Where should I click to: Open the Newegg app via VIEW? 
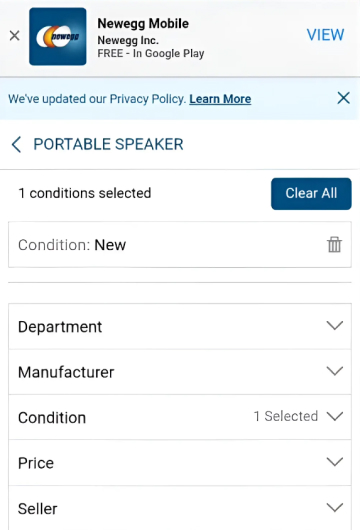coord(325,35)
